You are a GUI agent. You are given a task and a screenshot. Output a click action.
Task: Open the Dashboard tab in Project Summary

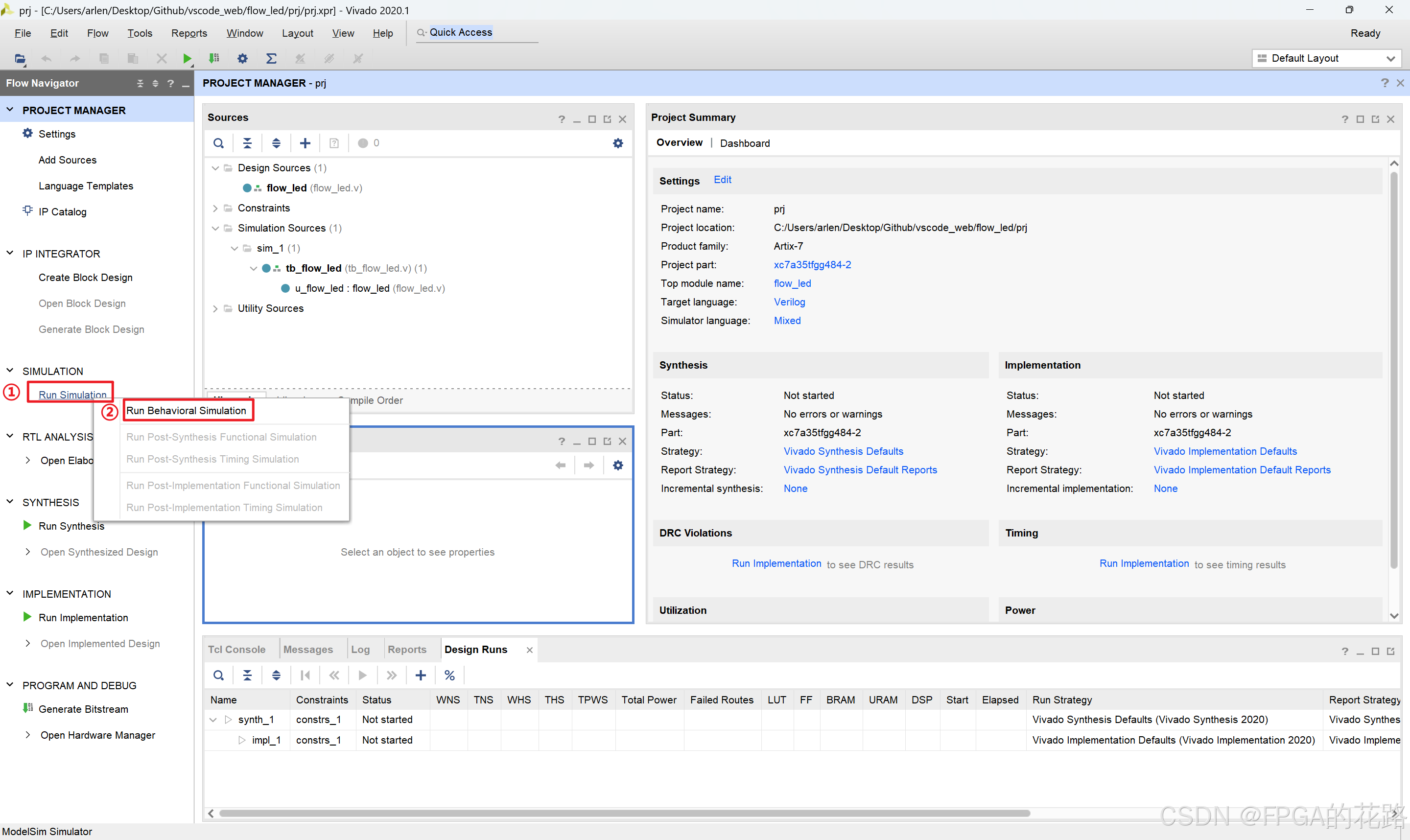point(745,143)
